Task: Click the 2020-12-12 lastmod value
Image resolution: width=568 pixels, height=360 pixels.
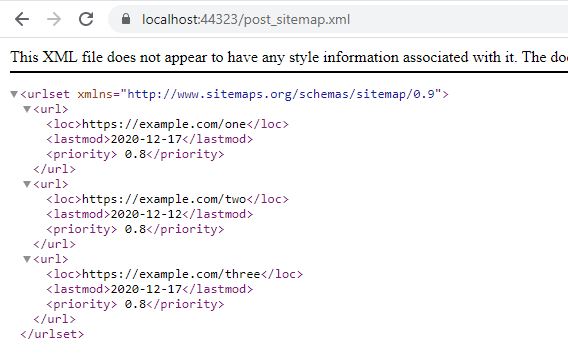Action: 146,214
